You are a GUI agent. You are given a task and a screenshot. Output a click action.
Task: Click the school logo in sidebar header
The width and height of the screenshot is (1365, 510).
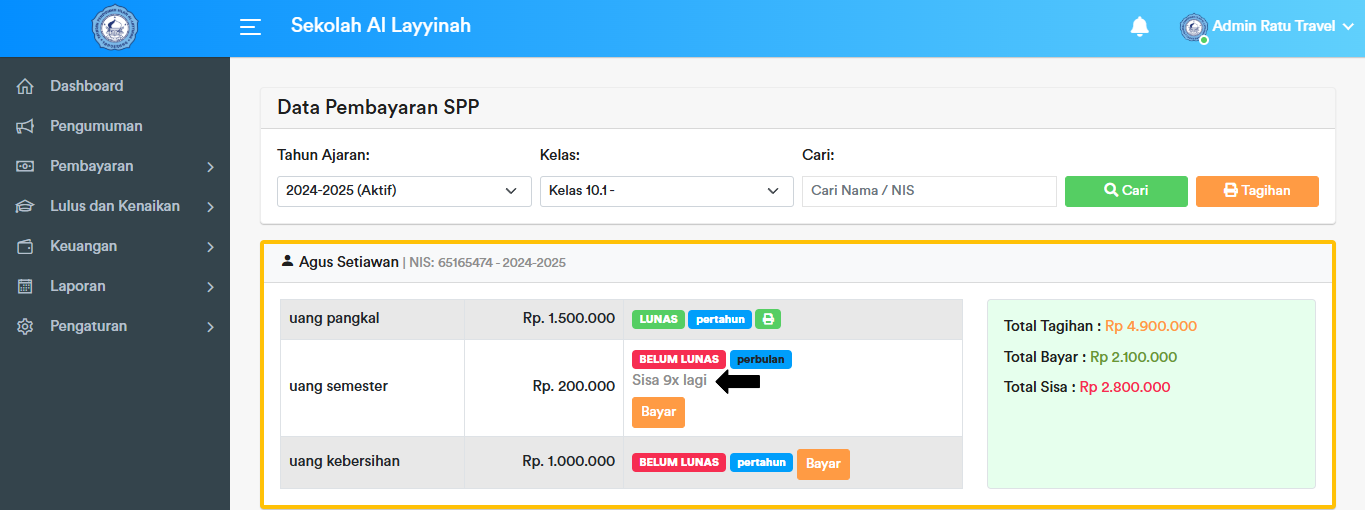[115, 28]
